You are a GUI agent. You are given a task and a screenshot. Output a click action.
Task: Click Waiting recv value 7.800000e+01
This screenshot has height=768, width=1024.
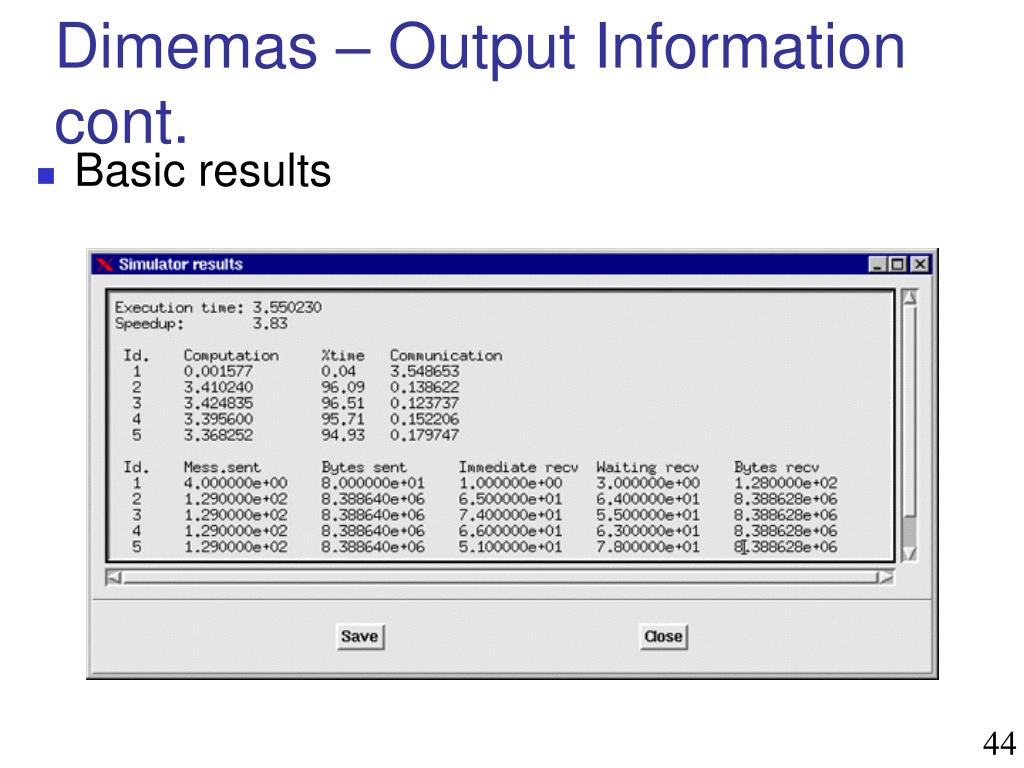pos(648,547)
